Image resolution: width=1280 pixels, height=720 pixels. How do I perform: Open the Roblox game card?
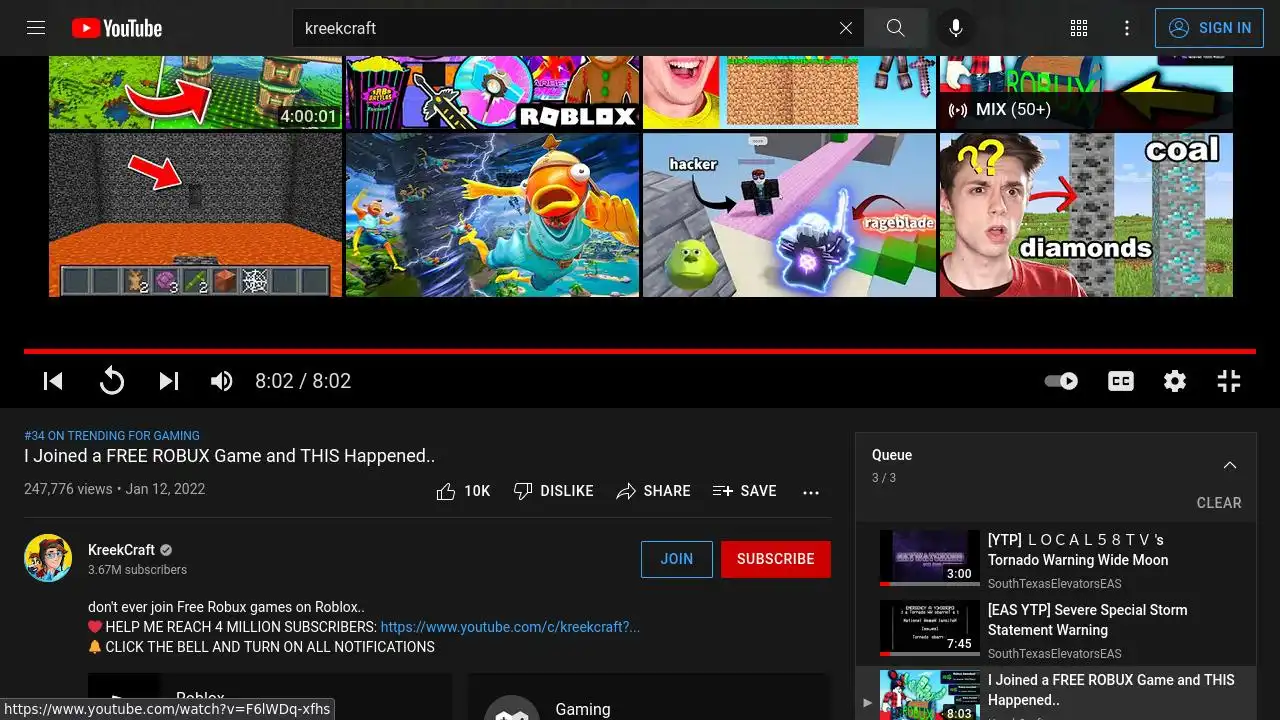[270, 697]
